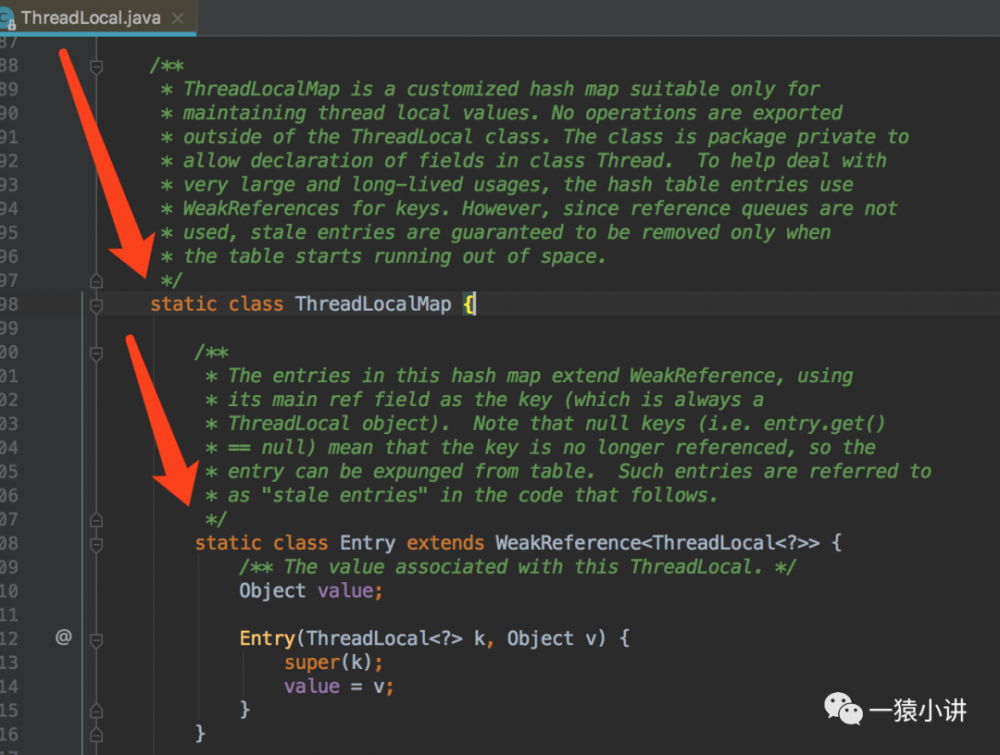This screenshot has width=1000, height=755.
Task: Click fold end marker of Entry class
Action: click(x=96, y=735)
